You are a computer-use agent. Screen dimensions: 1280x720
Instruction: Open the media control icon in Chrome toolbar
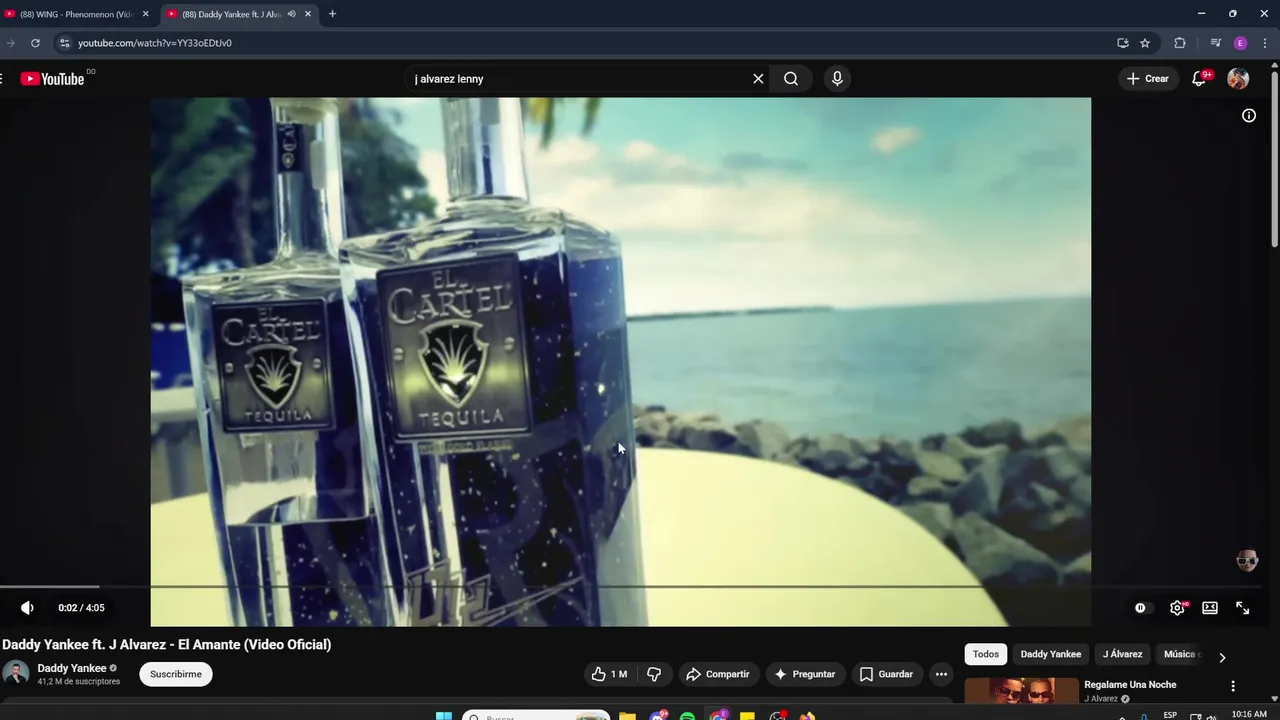(x=1216, y=43)
